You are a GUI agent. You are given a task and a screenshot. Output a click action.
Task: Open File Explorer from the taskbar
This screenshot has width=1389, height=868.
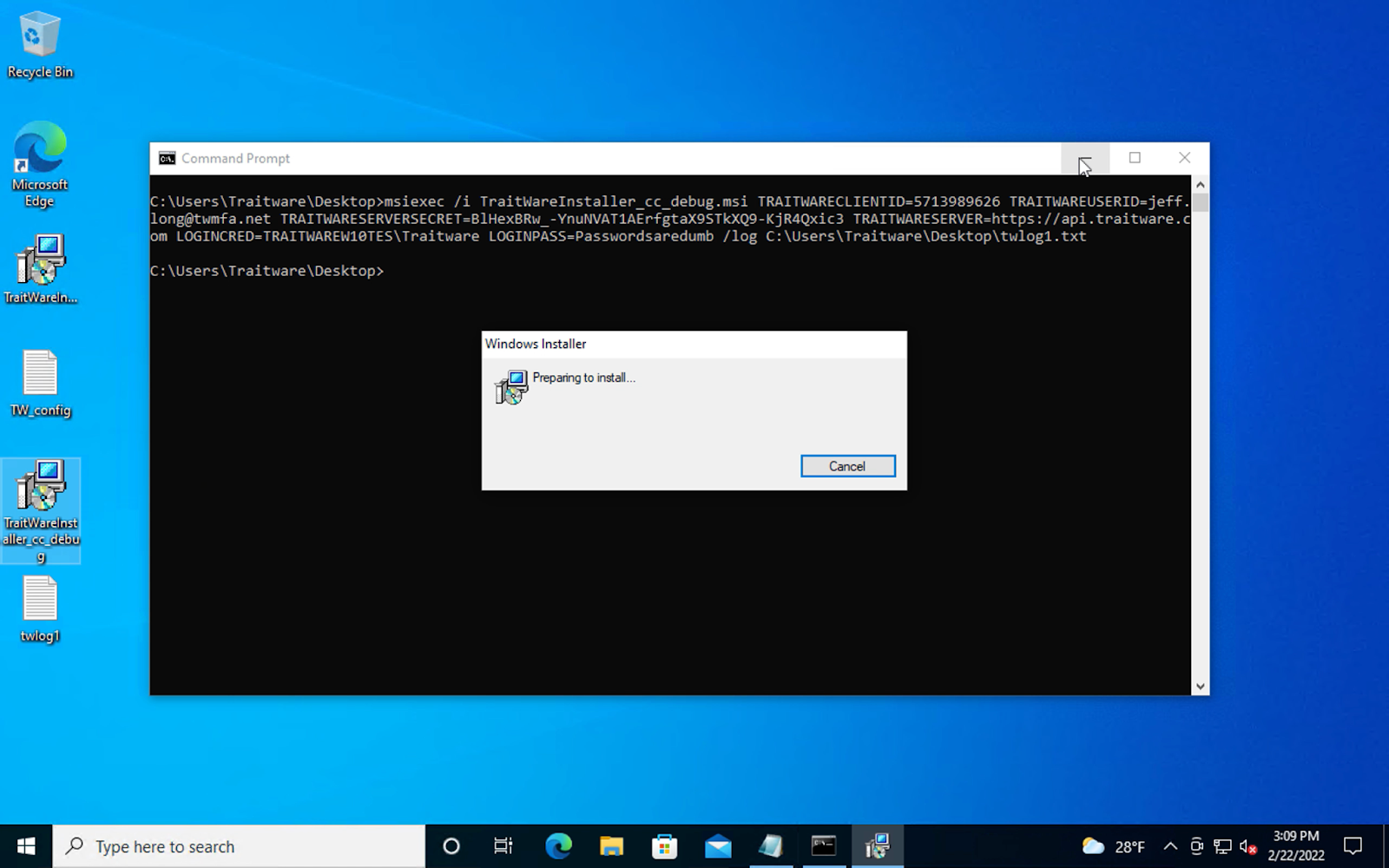tap(611, 846)
